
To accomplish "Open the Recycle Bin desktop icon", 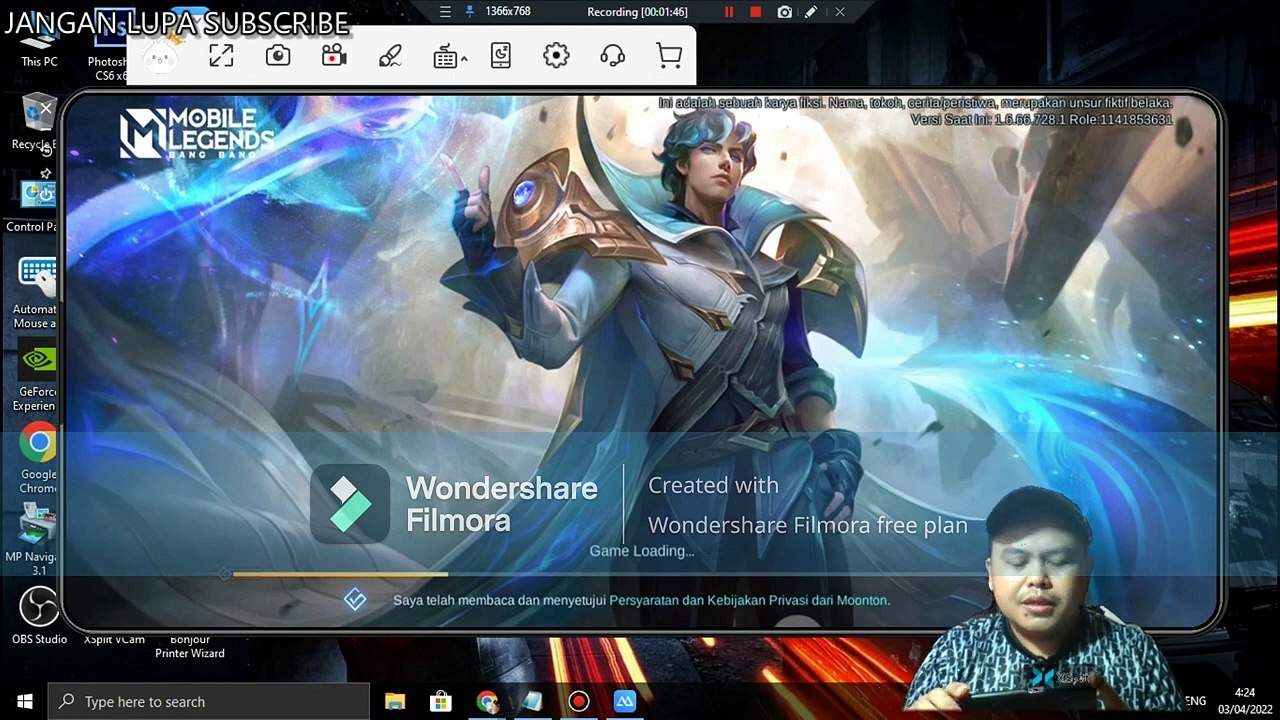I will coord(38,122).
